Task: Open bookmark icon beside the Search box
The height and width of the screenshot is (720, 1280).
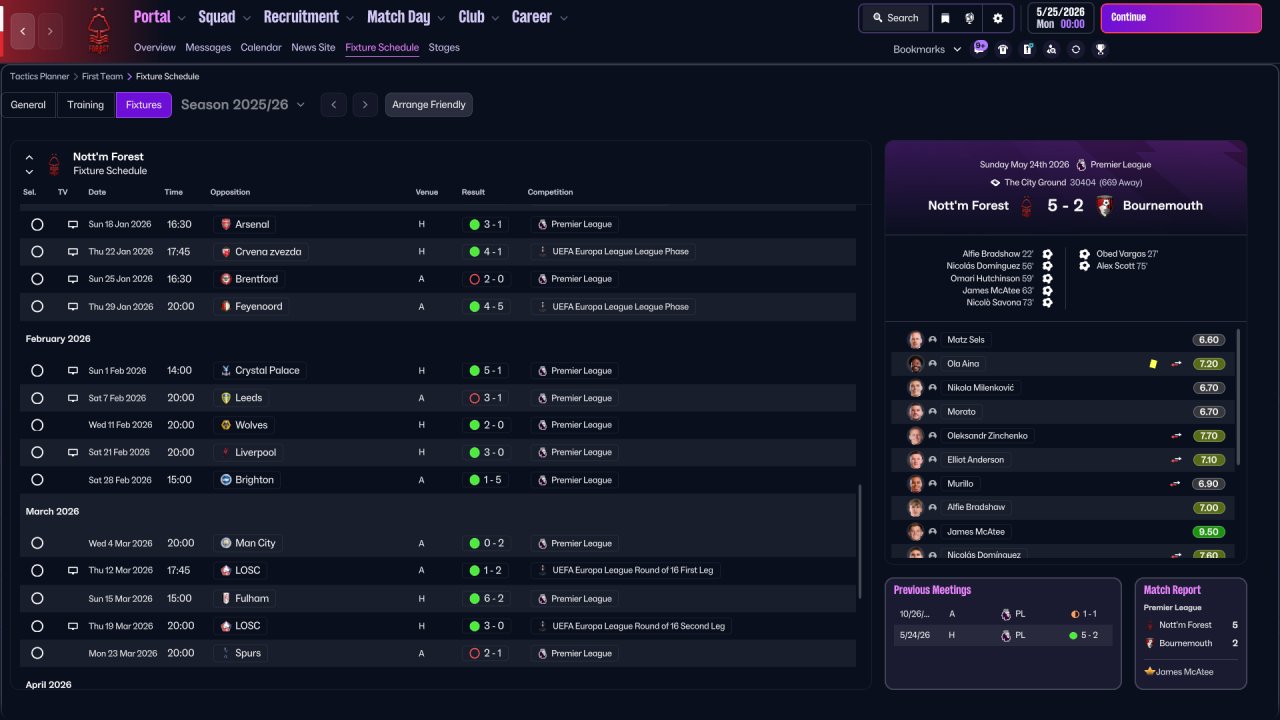Action: point(945,18)
